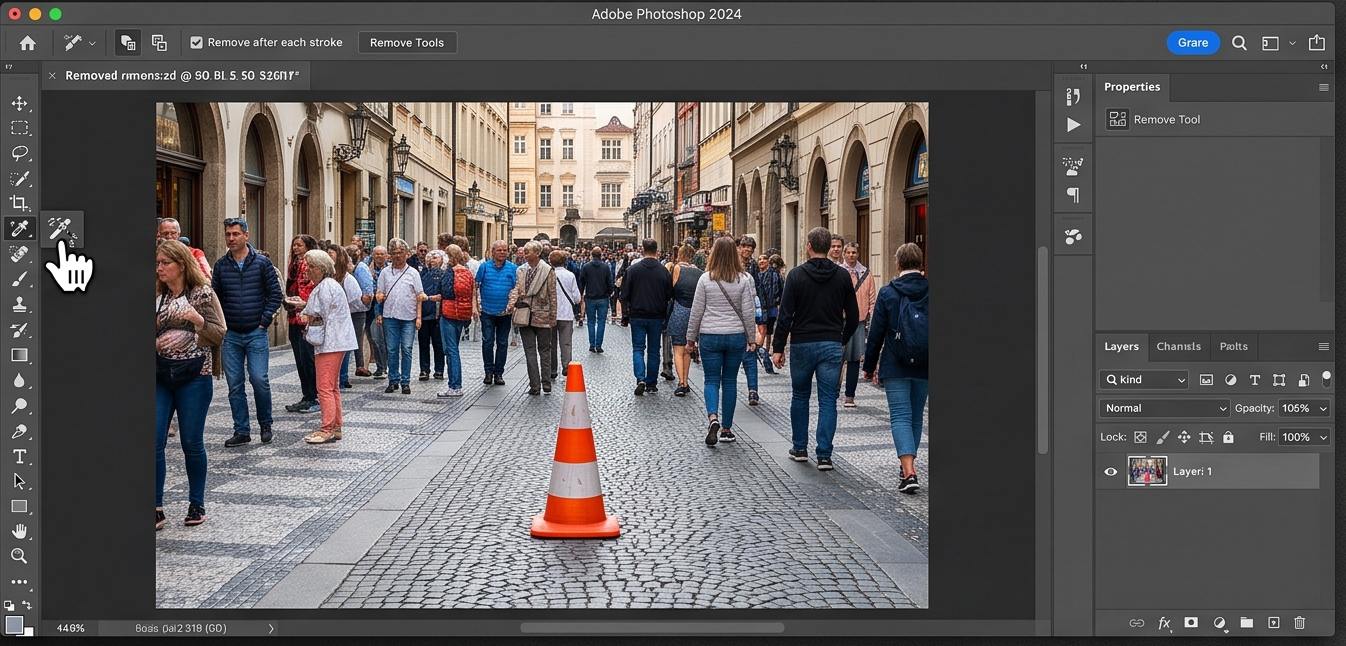Select the Pen tool
The width and height of the screenshot is (1346, 646).
pos(19,432)
